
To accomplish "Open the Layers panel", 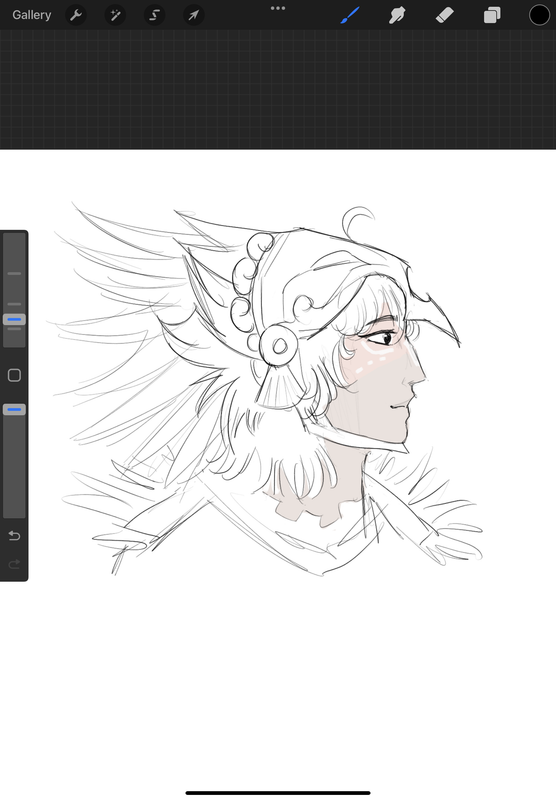I will 492,15.
